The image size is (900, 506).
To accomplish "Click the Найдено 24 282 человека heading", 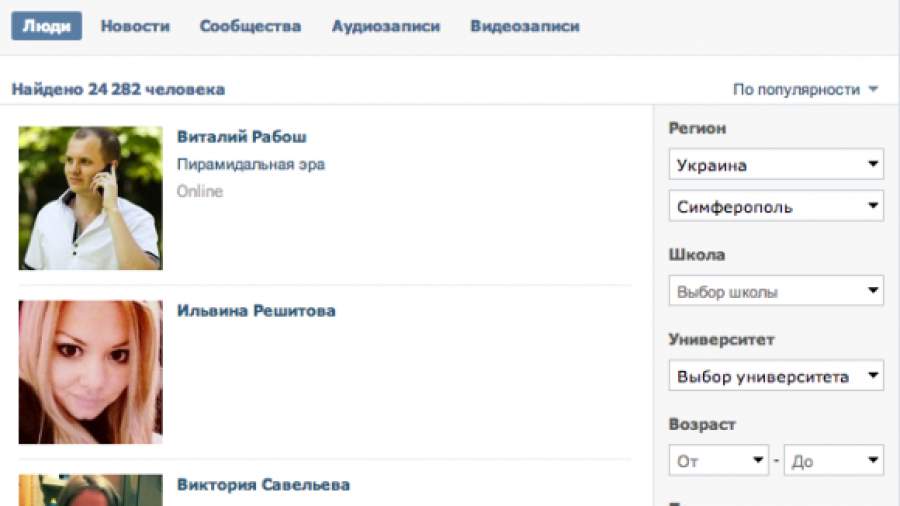I will (x=118, y=89).
